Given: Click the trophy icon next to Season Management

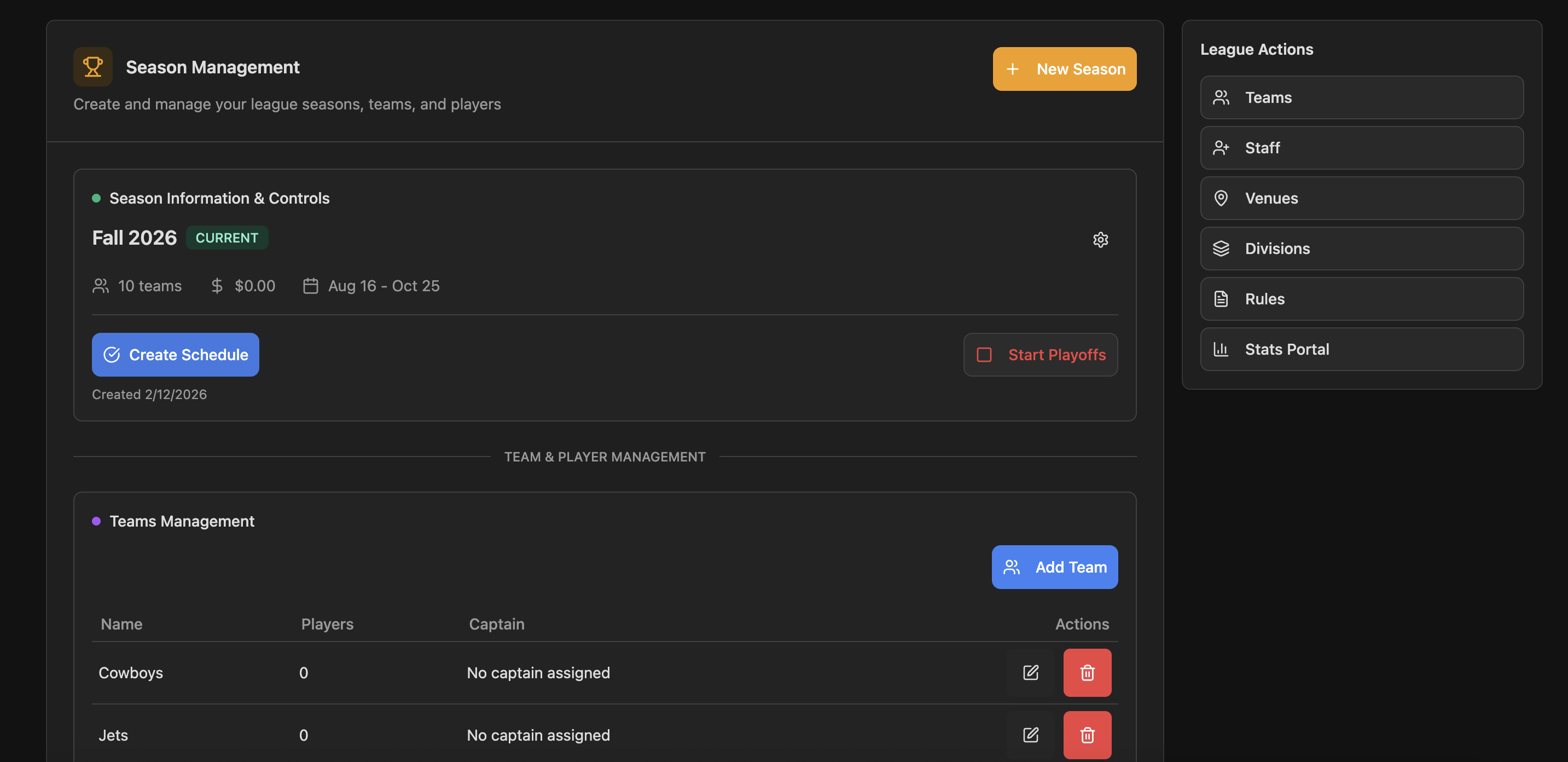Looking at the screenshot, I should (92, 66).
